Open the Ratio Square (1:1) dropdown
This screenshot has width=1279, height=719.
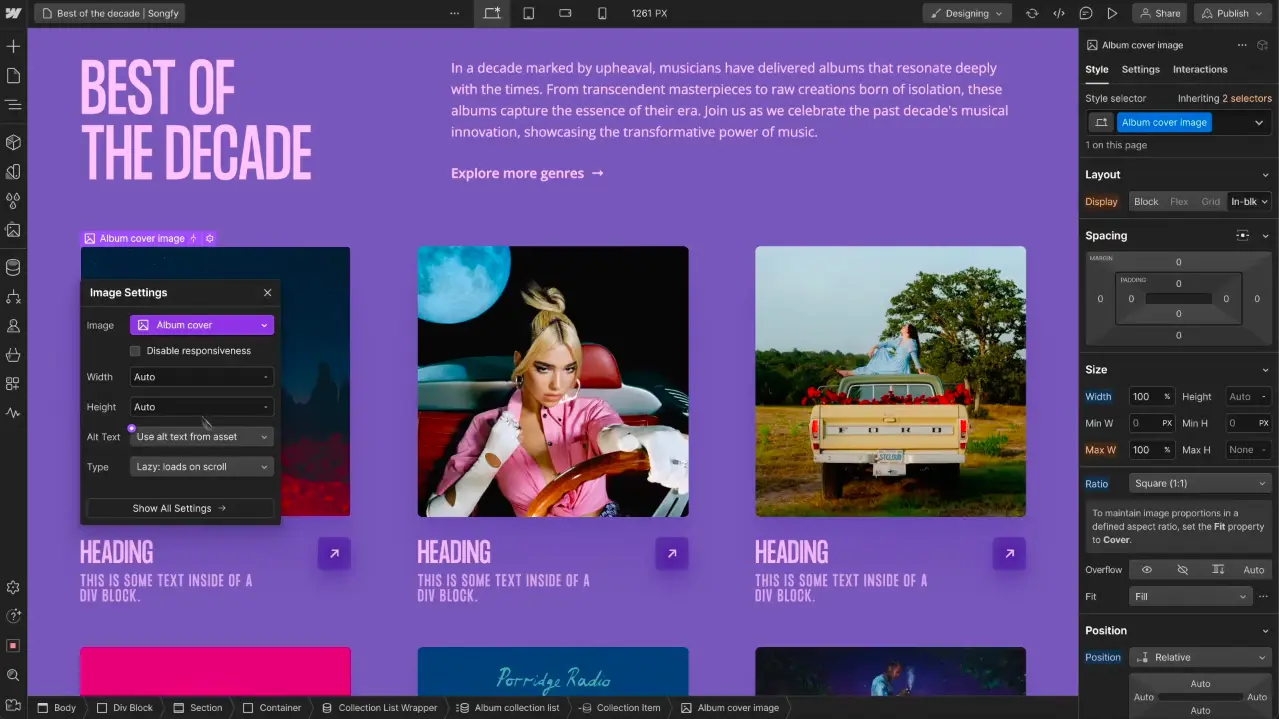click(1199, 483)
